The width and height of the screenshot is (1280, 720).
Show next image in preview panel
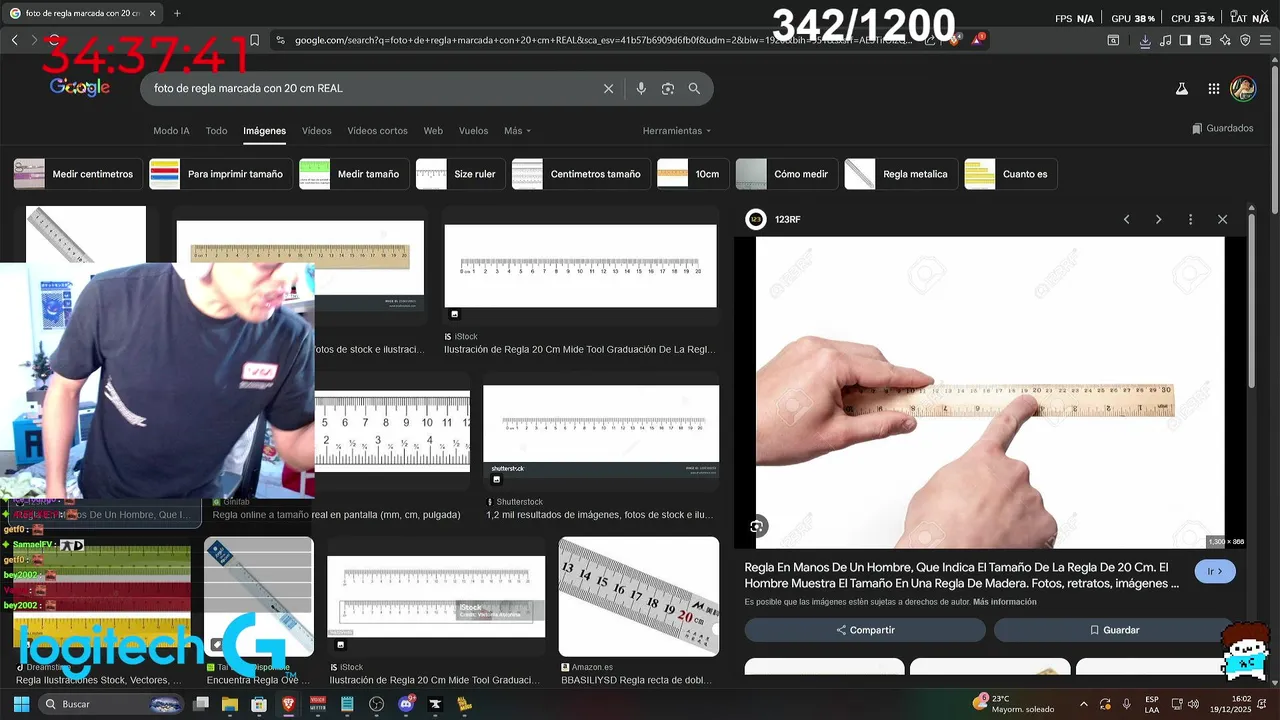click(1158, 219)
